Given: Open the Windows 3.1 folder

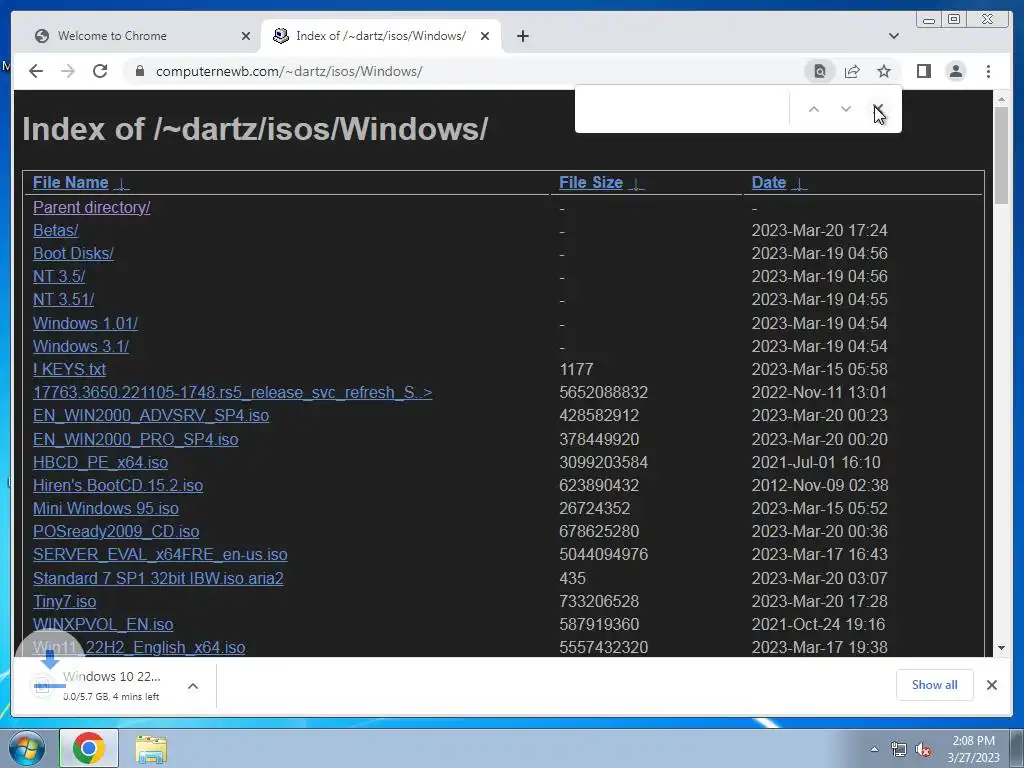Looking at the screenshot, I should [x=81, y=346].
